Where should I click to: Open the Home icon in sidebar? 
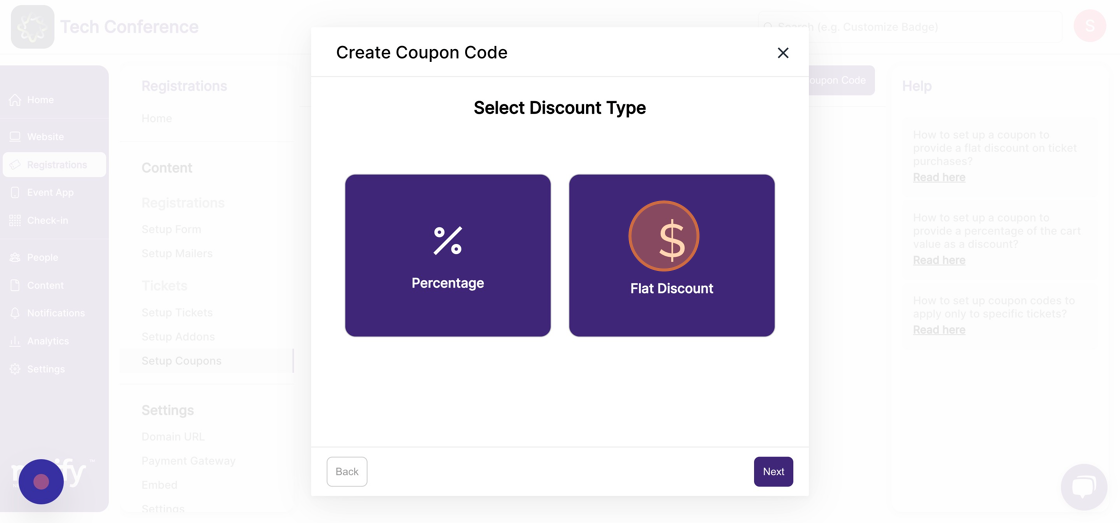pos(15,100)
